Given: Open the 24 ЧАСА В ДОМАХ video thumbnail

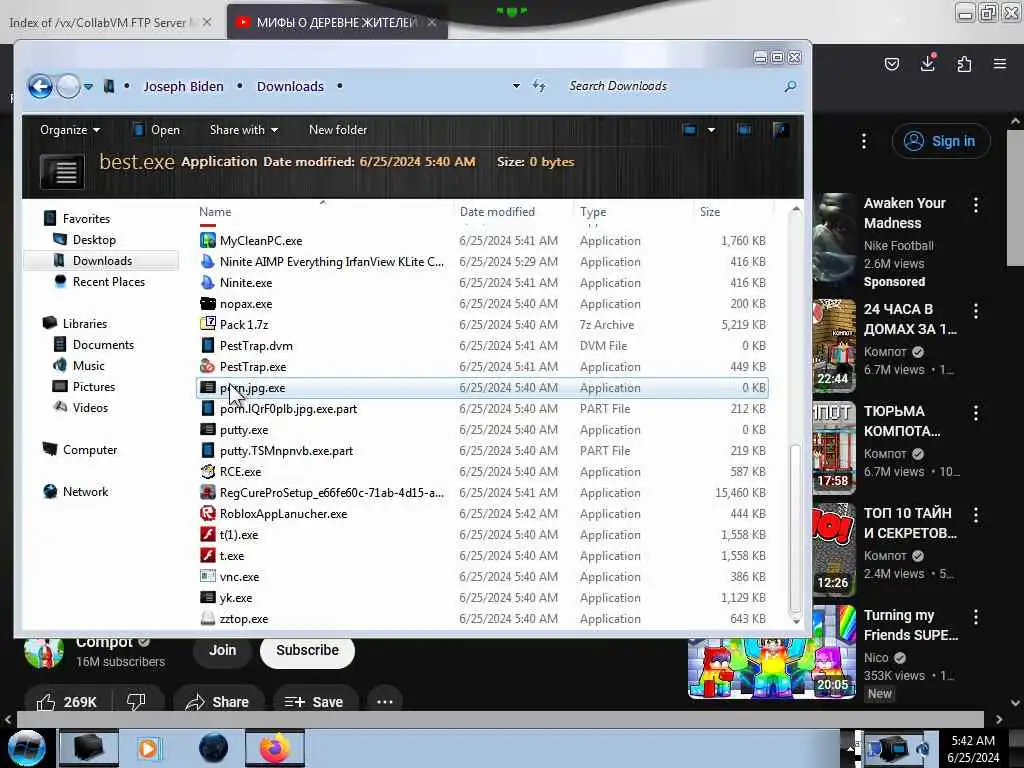Looking at the screenshot, I should point(834,344).
